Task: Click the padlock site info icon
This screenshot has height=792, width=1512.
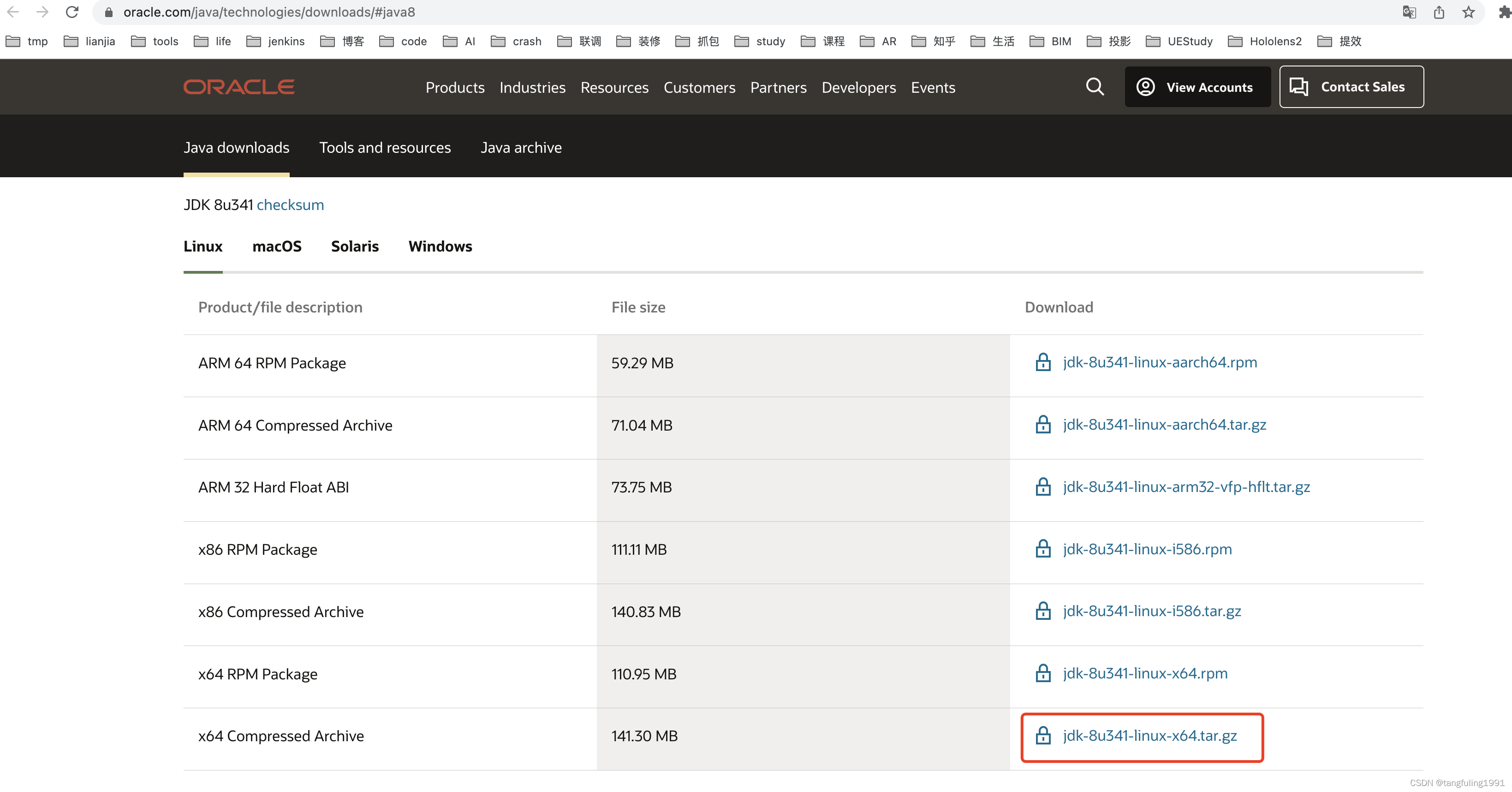Action: 108,12
